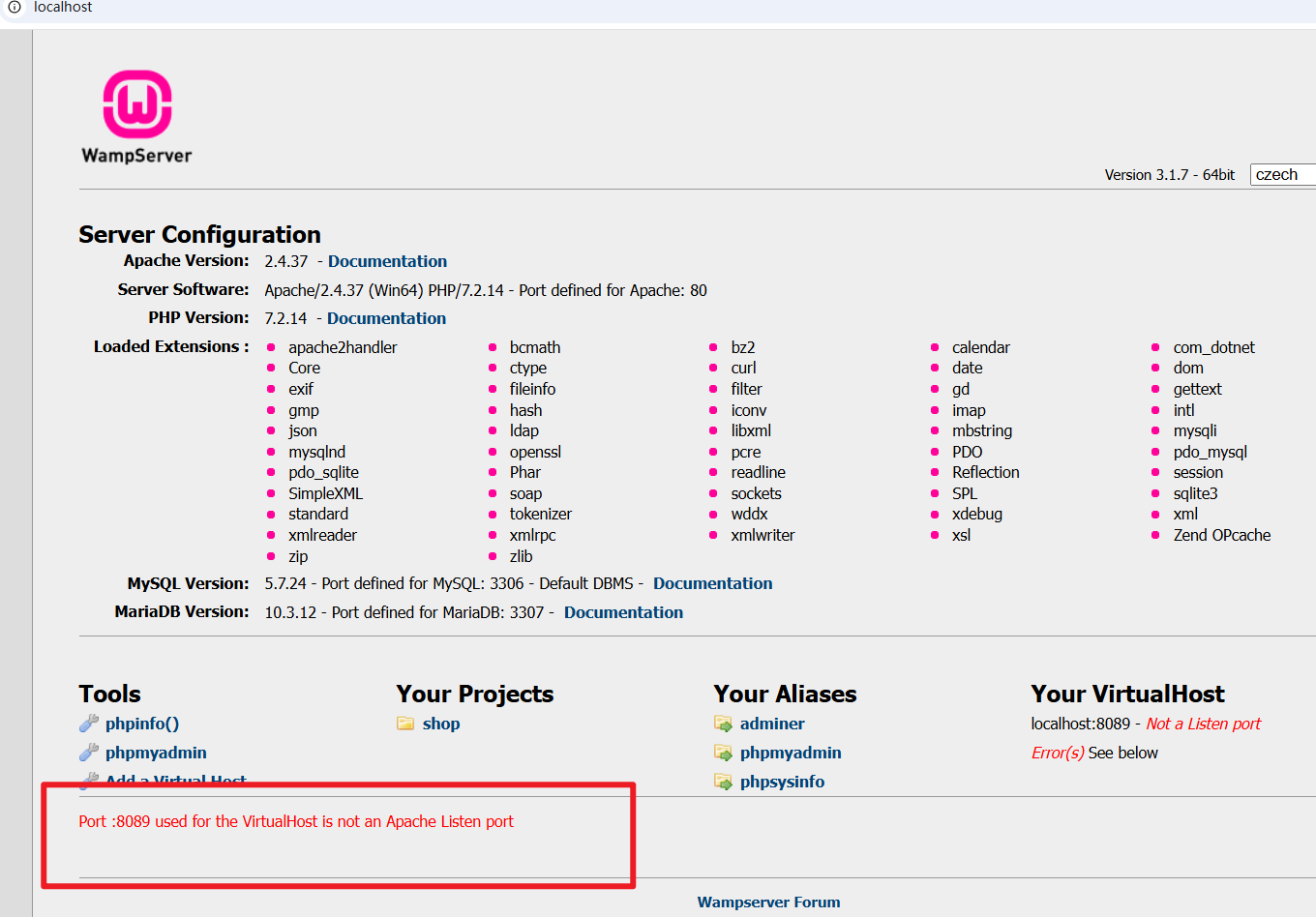Open Apache Version Documentation link
Screen dimensions: 1316x917
tap(387, 261)
